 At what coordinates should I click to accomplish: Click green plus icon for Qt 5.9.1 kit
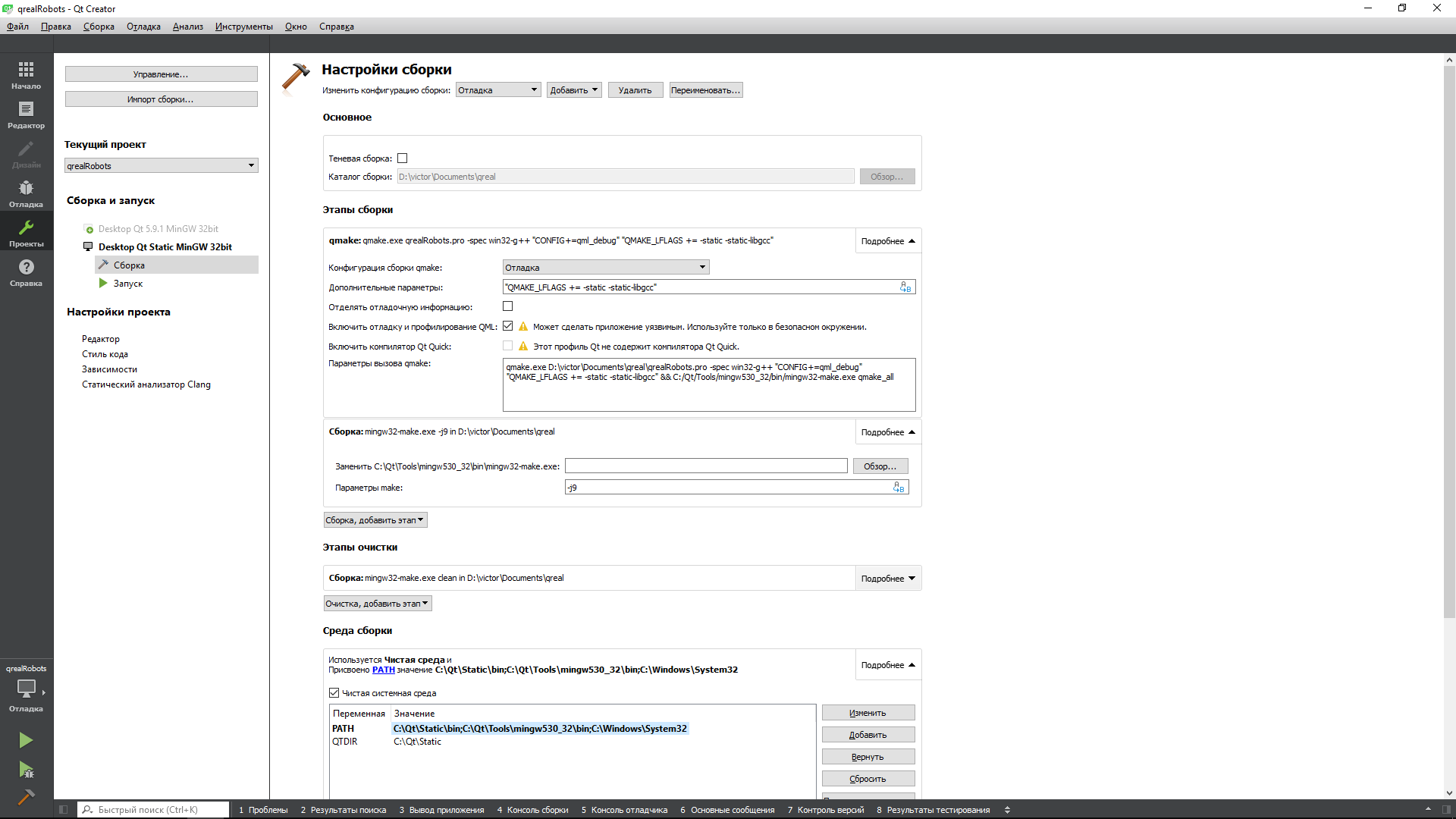click(x=89, y=229)
